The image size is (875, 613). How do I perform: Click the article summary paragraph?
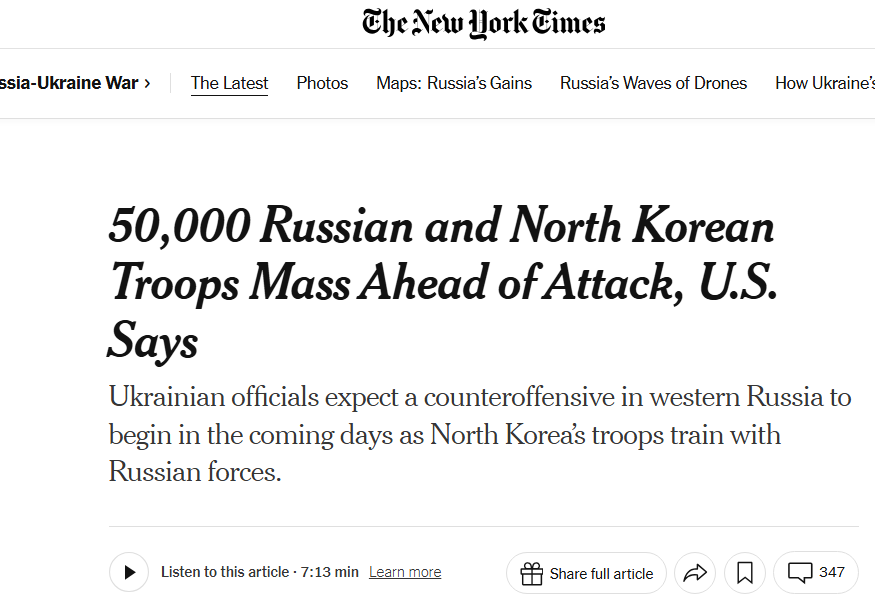click(x=480, y=434)
